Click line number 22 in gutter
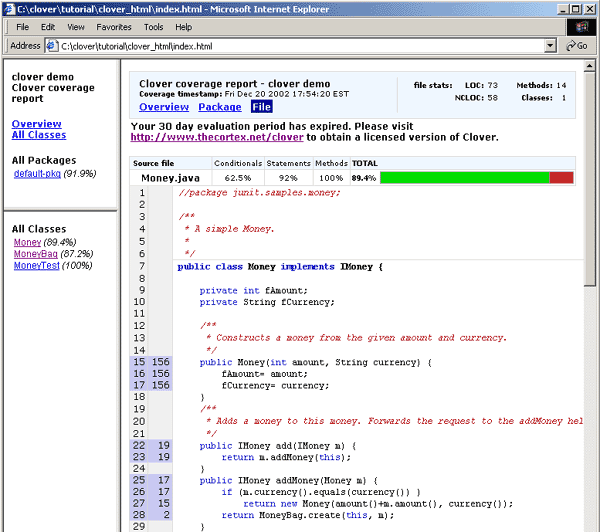Screen dimensions: 600x532 (139, 446)
